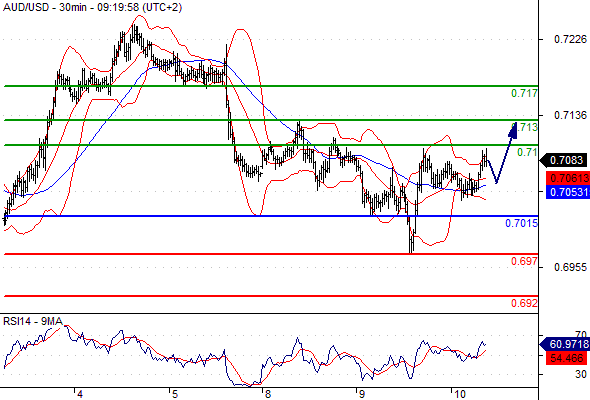Click date marker 10 on time axis
The image size is (590, 400).
tap(459, 394)
